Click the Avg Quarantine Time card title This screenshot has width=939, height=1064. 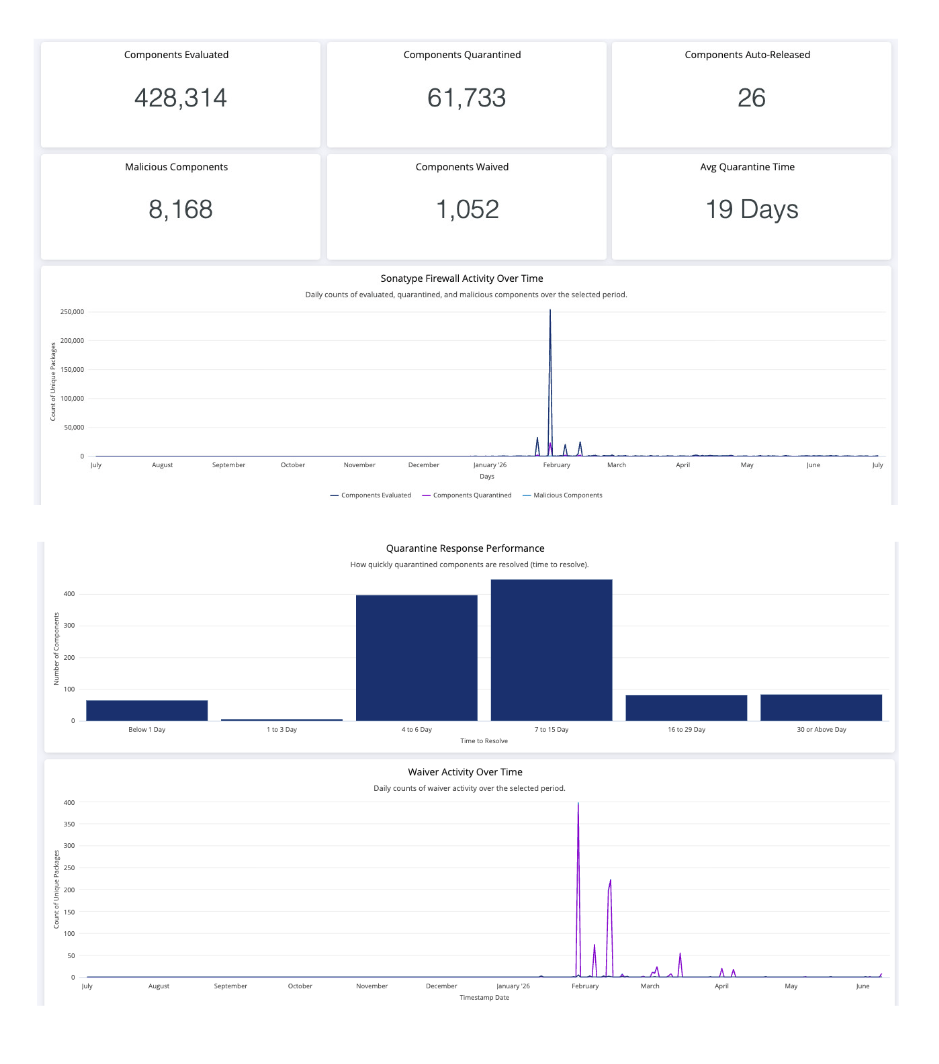(x=747, y=167)
